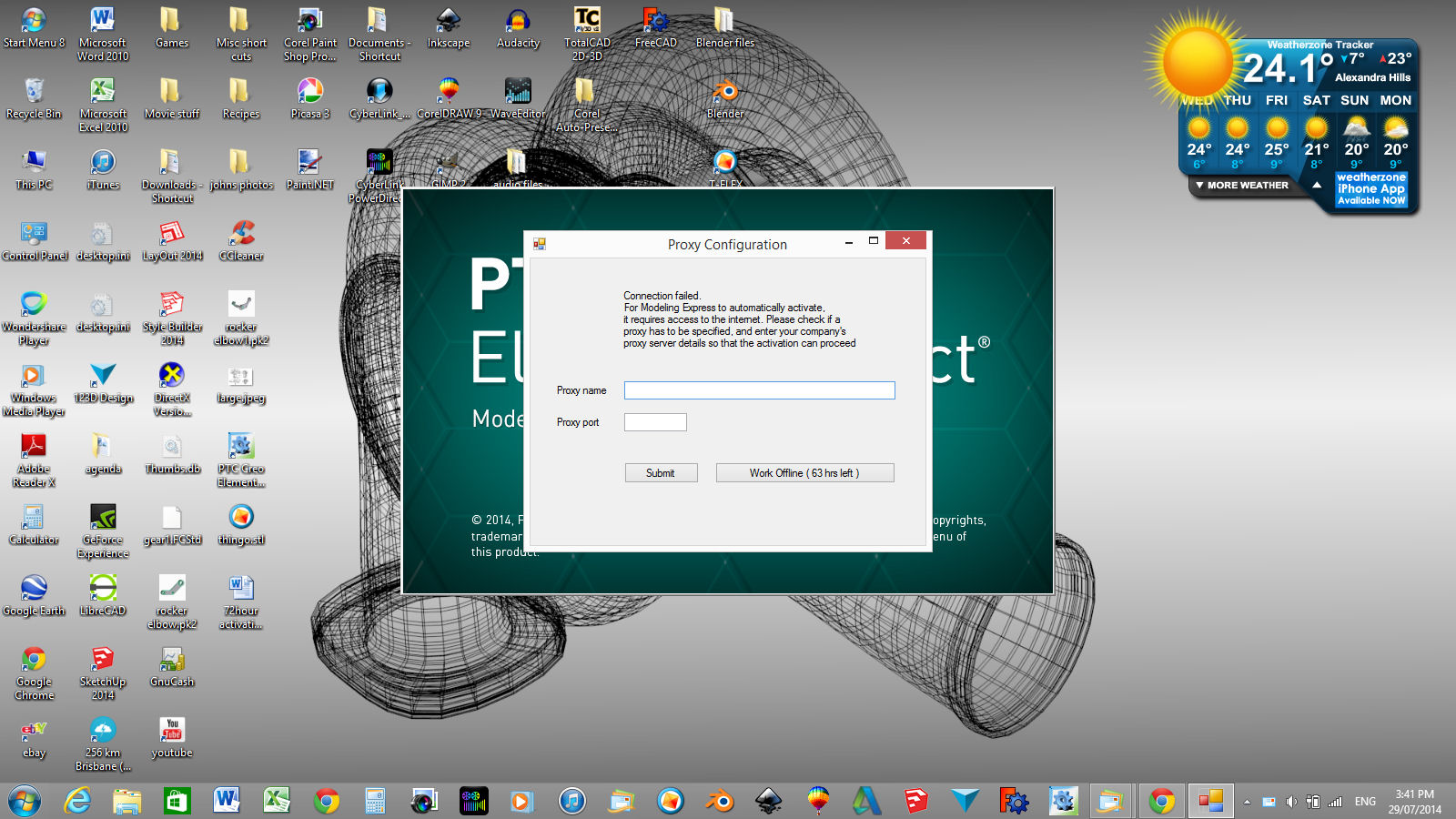1456x819 pixels.
Task: Open the Recipes folder
Action: pos(241,98)
